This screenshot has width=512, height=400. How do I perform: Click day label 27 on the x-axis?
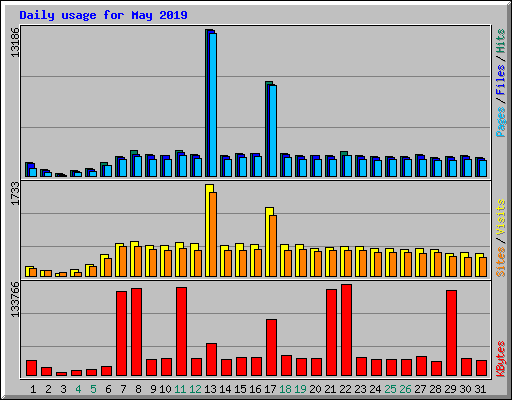[420, 389]
